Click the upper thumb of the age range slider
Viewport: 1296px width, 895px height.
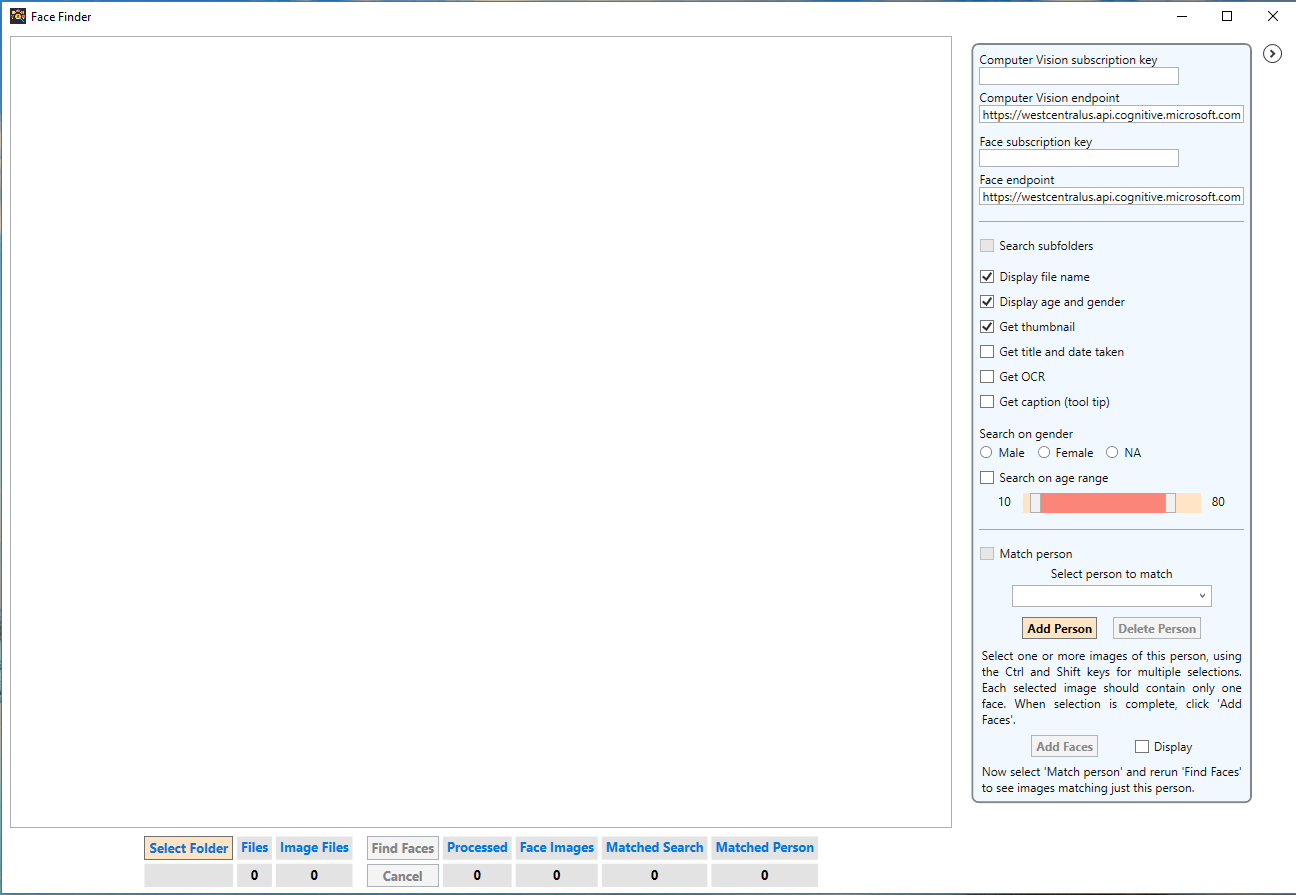[x=1170, y=503]
